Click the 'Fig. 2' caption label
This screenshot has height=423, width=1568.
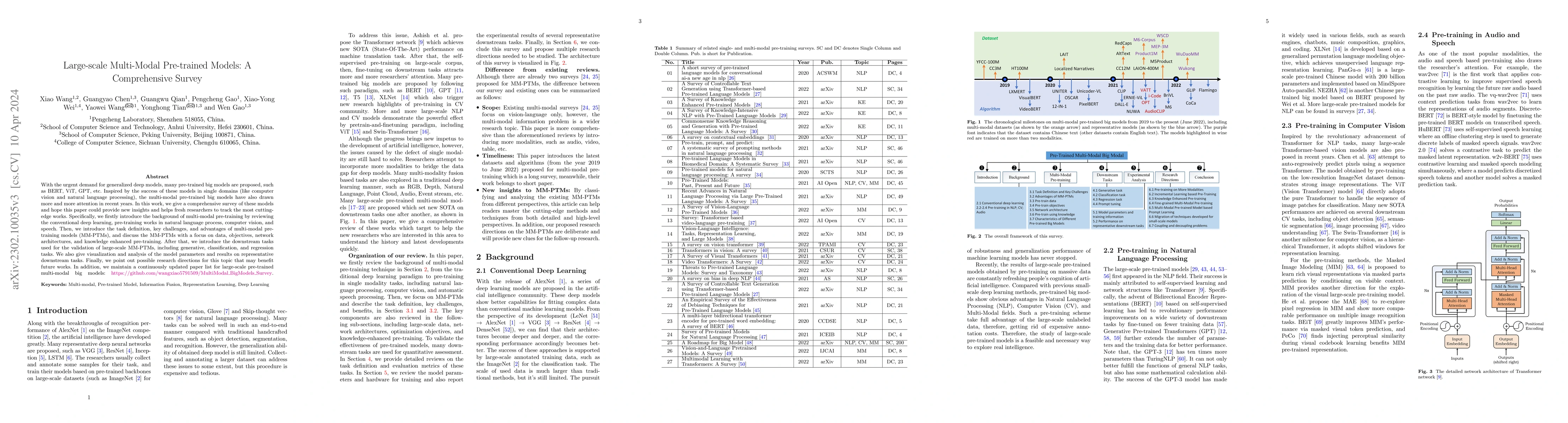(975, 236)
